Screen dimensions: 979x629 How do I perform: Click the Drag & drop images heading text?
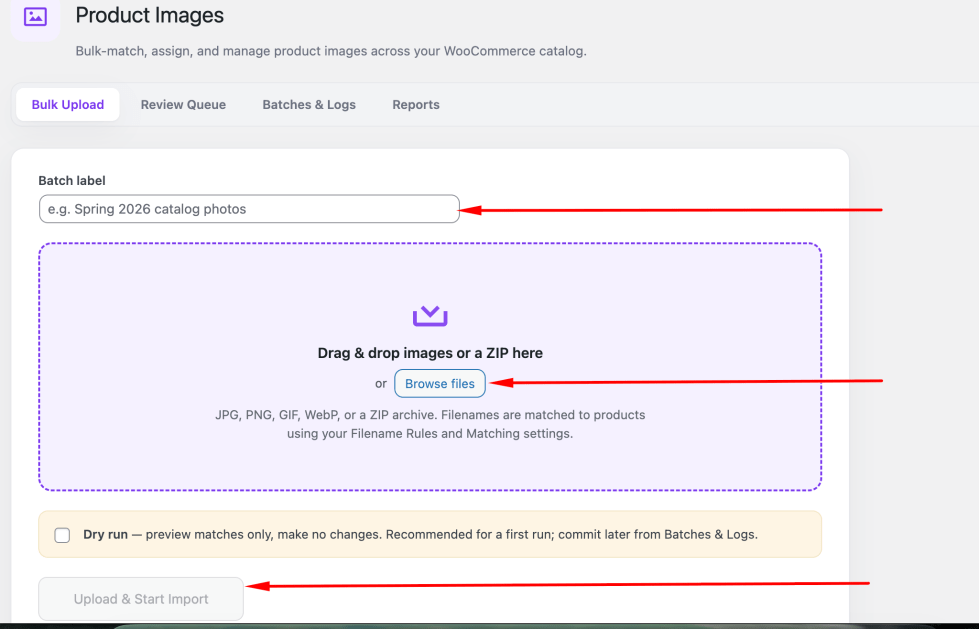tap(430, 353)
